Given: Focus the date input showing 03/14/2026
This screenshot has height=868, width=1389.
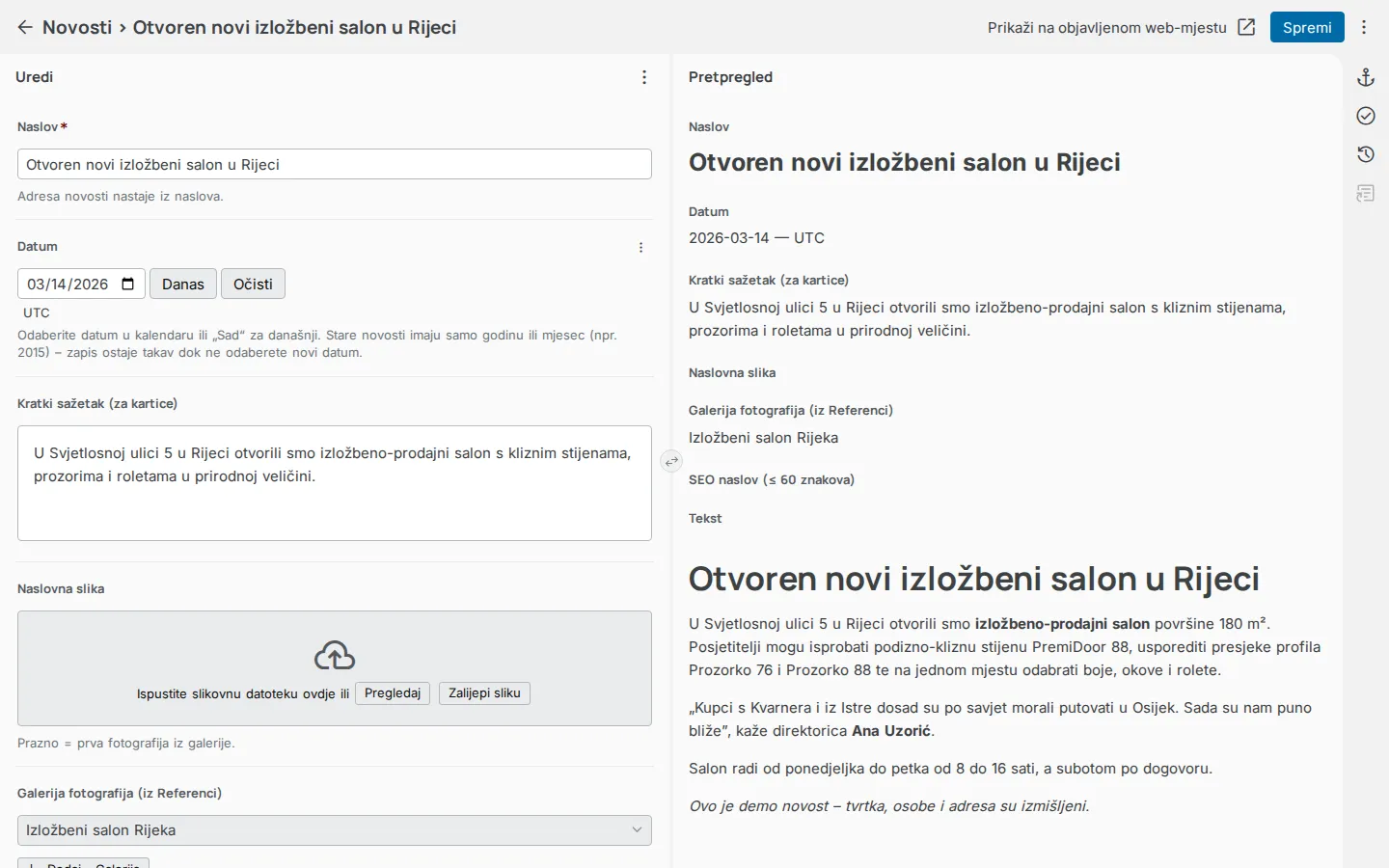Looking at the screenshot, I should point(81,284).
